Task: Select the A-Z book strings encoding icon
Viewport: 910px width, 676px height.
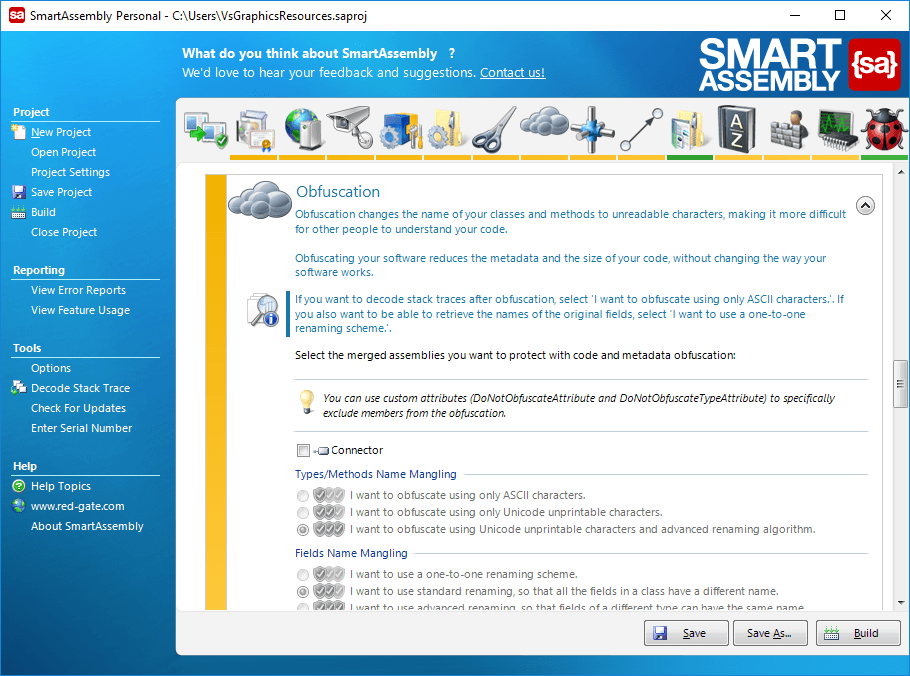Action: 737,129
